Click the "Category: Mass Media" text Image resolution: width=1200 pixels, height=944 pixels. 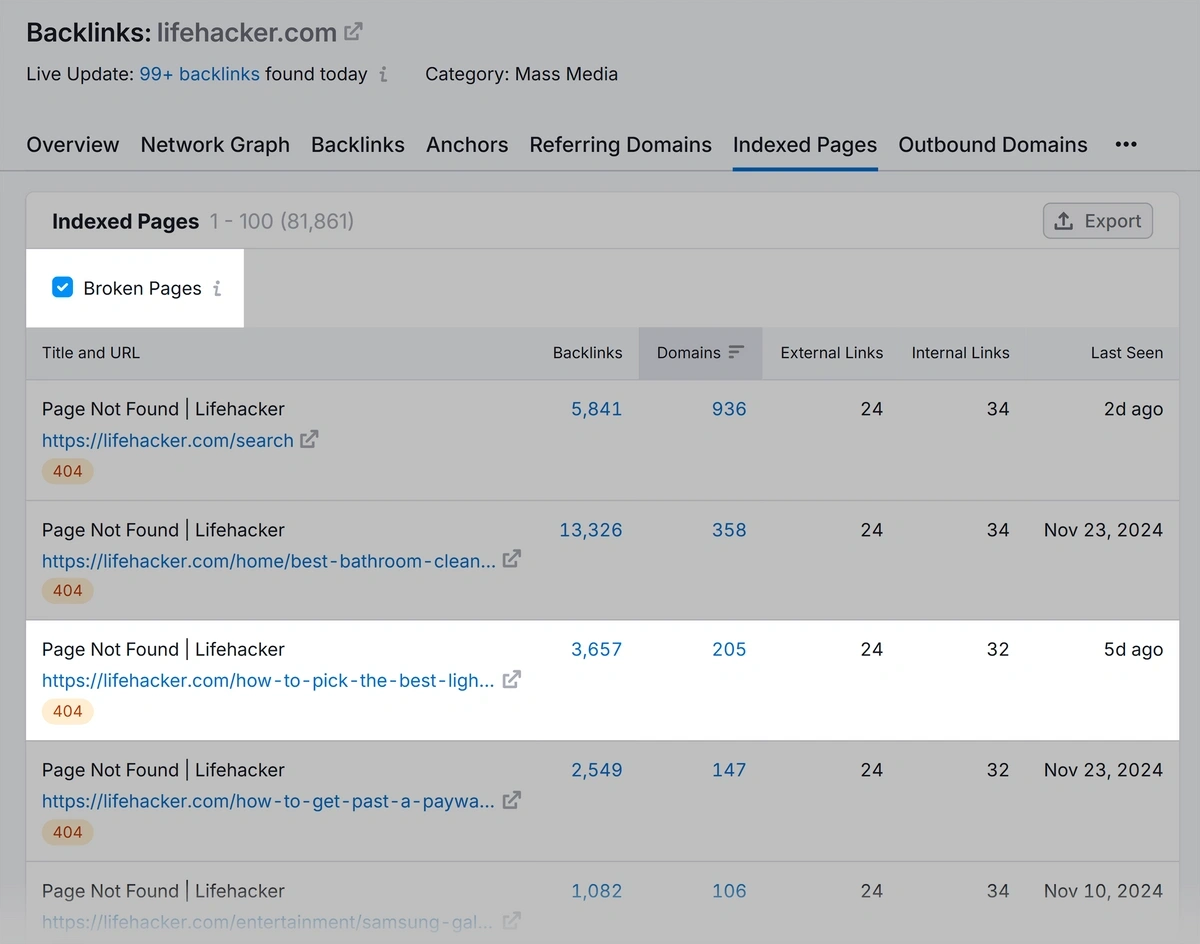(x=521, y=74)
